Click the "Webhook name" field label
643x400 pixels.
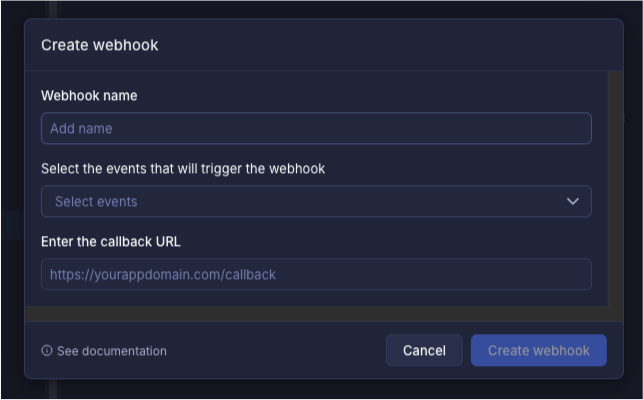tap(89, 96)
